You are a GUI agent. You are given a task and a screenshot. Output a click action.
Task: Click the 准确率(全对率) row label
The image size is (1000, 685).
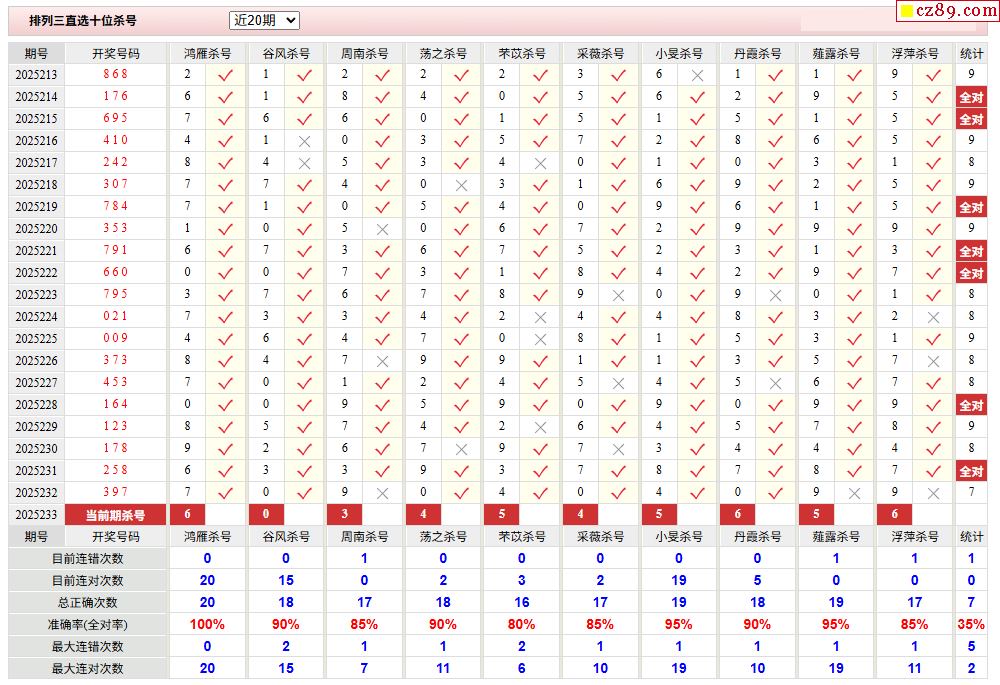pos(87,624)
